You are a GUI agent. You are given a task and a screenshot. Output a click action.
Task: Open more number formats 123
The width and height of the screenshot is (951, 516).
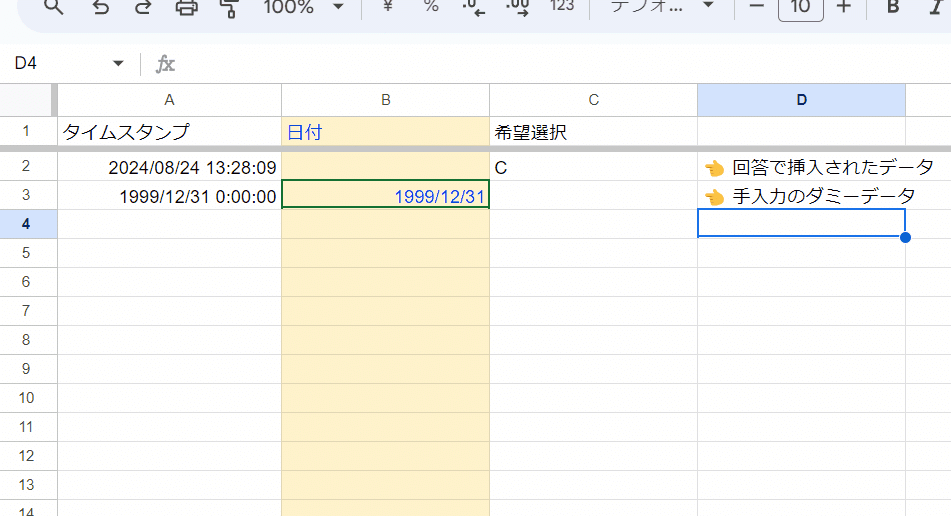click(x=562, y=6)
